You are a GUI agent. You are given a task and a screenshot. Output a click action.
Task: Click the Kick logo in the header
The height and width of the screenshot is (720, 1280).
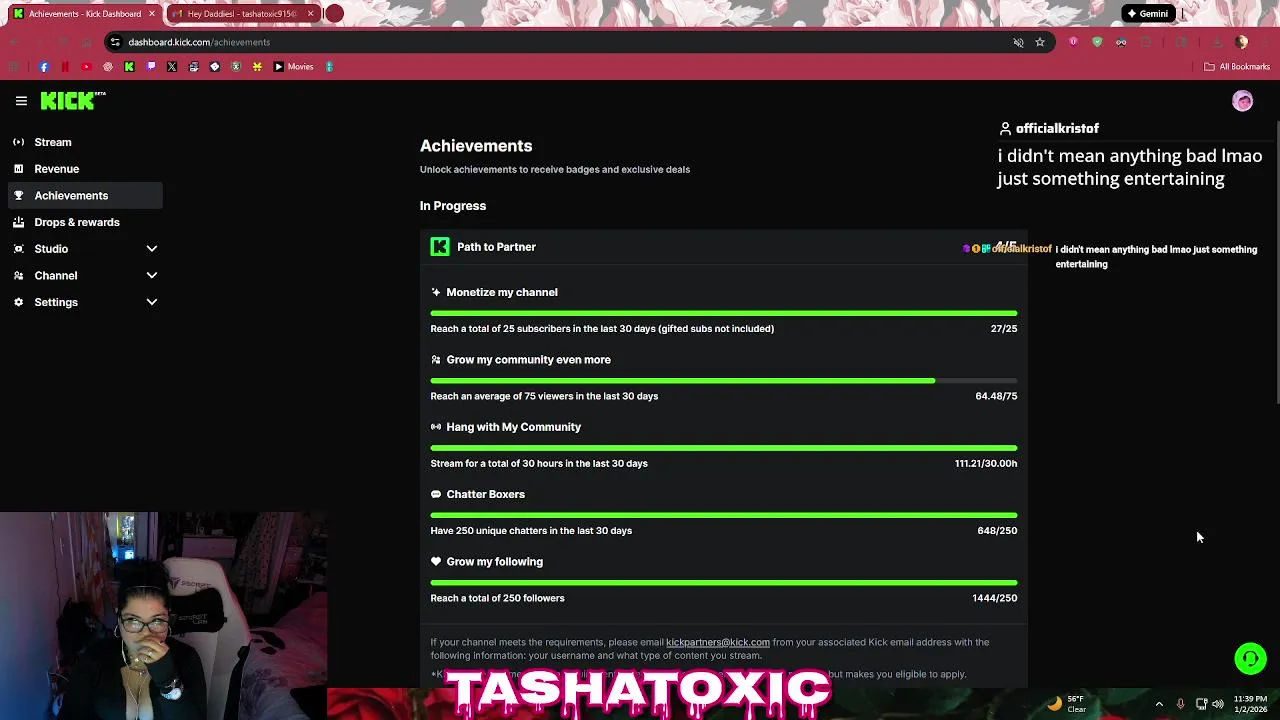[72, 100]
